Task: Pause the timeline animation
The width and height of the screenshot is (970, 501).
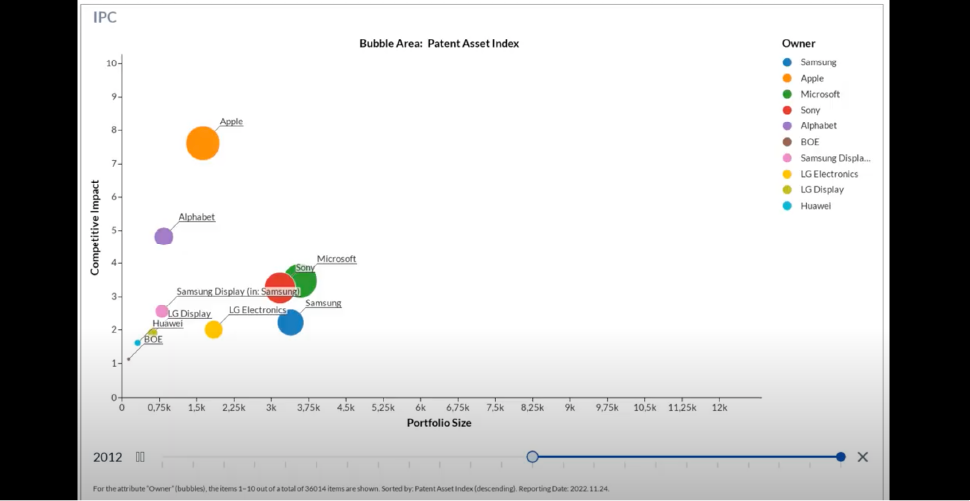Action: [x=141, y=457]
